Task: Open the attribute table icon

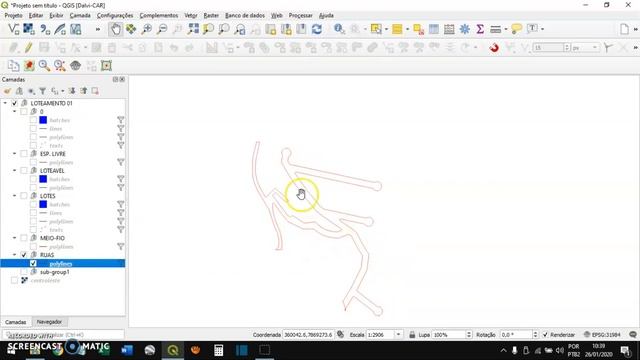Action: [x=434, y=29]
